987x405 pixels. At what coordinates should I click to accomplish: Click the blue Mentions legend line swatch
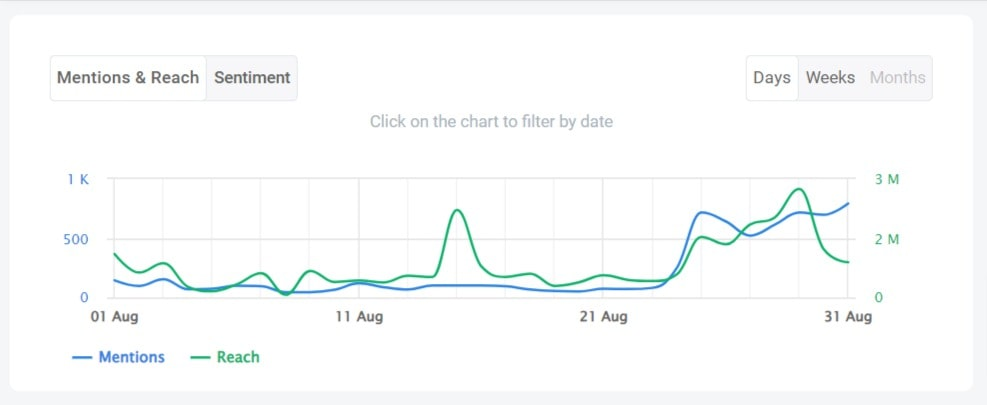click(83, 357)
